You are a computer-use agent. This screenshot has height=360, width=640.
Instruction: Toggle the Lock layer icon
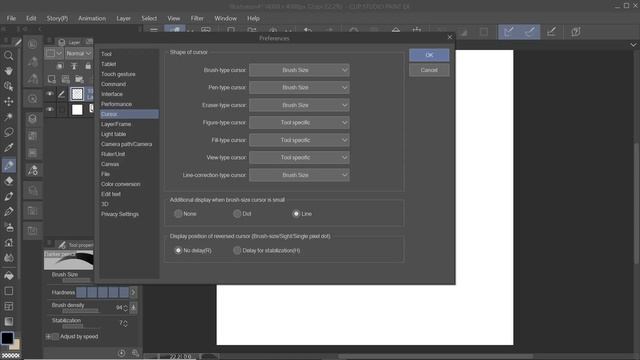pos(88,66)
